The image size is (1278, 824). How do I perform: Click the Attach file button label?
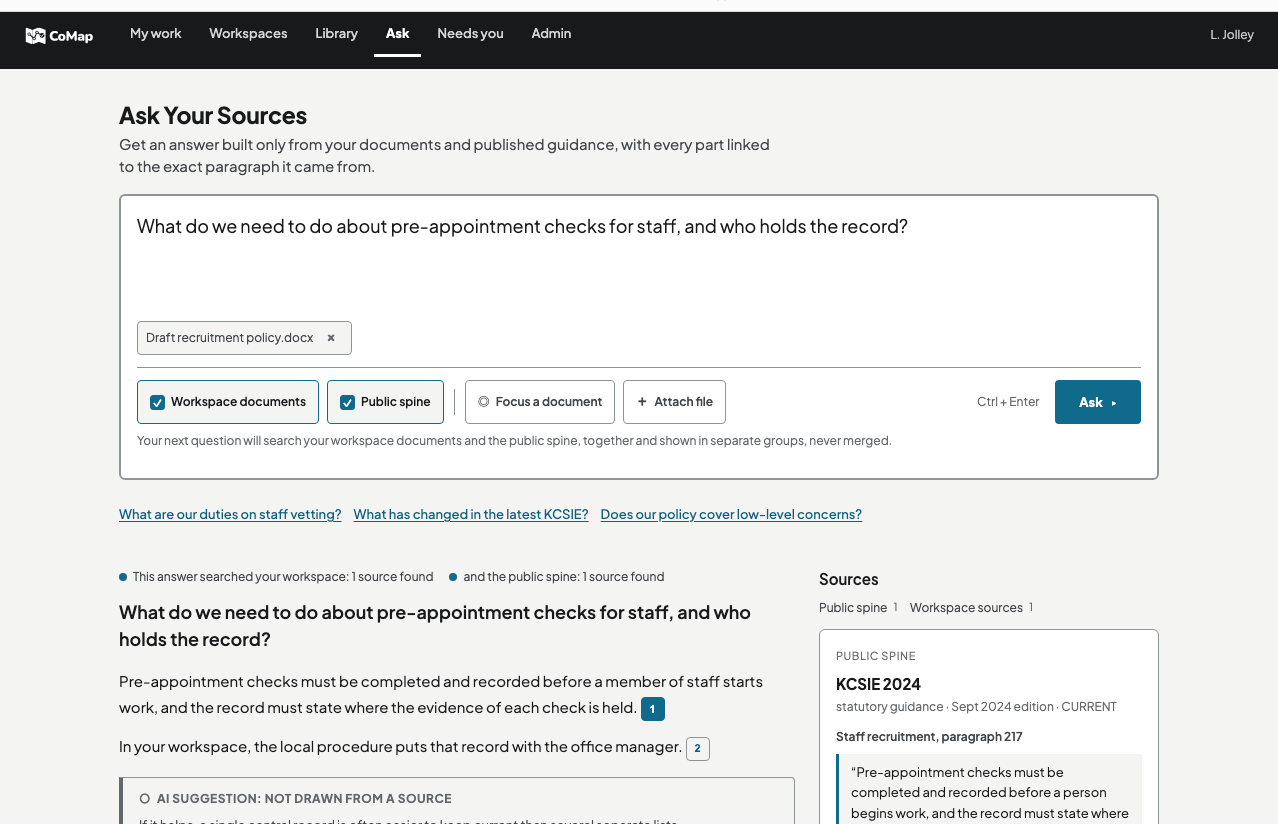(684, 402)
